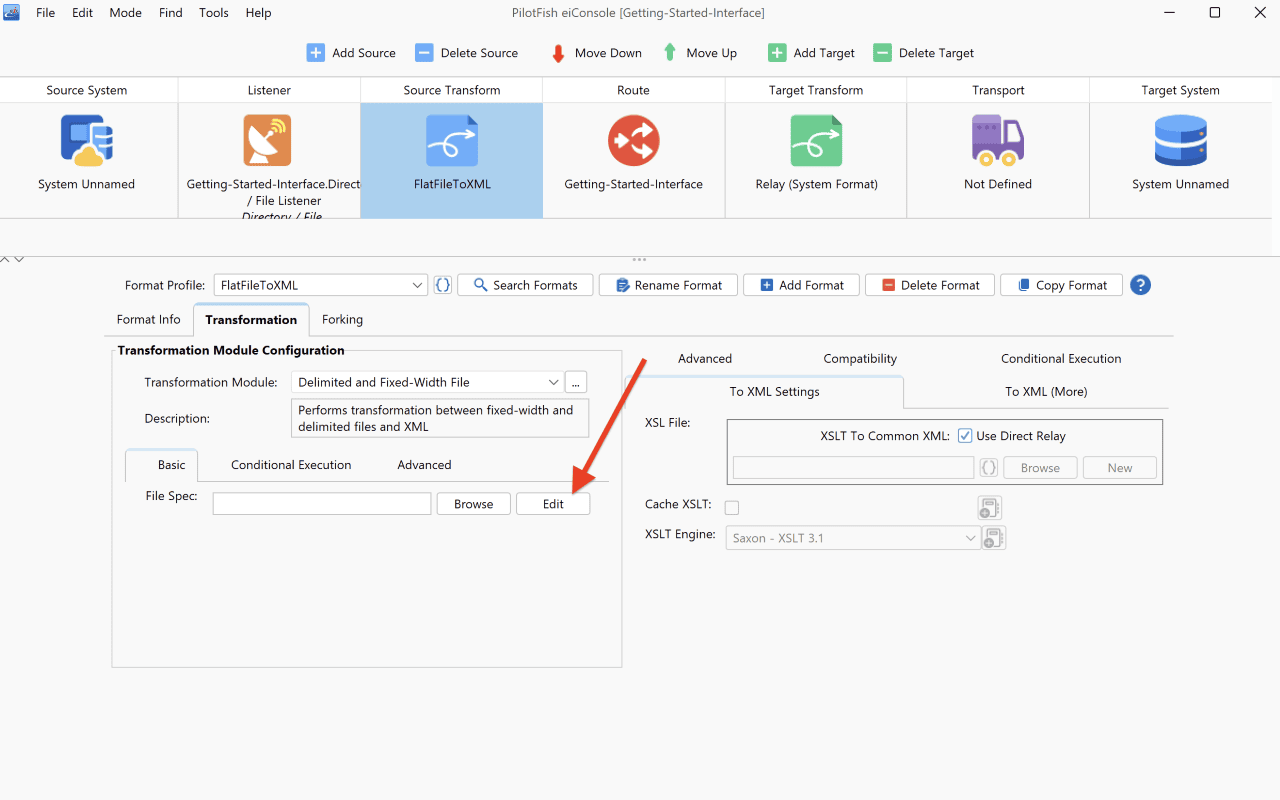The image size is (1280, 800).
Task: Click the curly braces icon next to XSL path
Action: (x=988, y=468)
